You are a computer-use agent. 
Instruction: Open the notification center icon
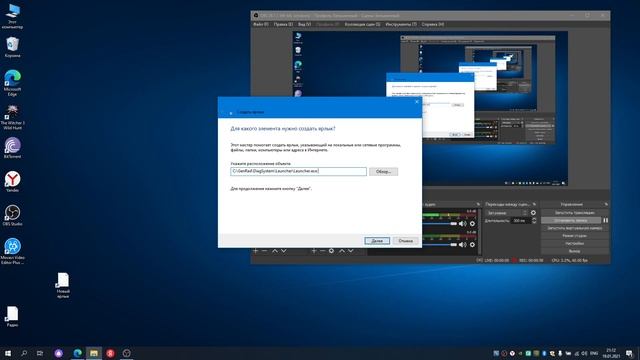629,353
